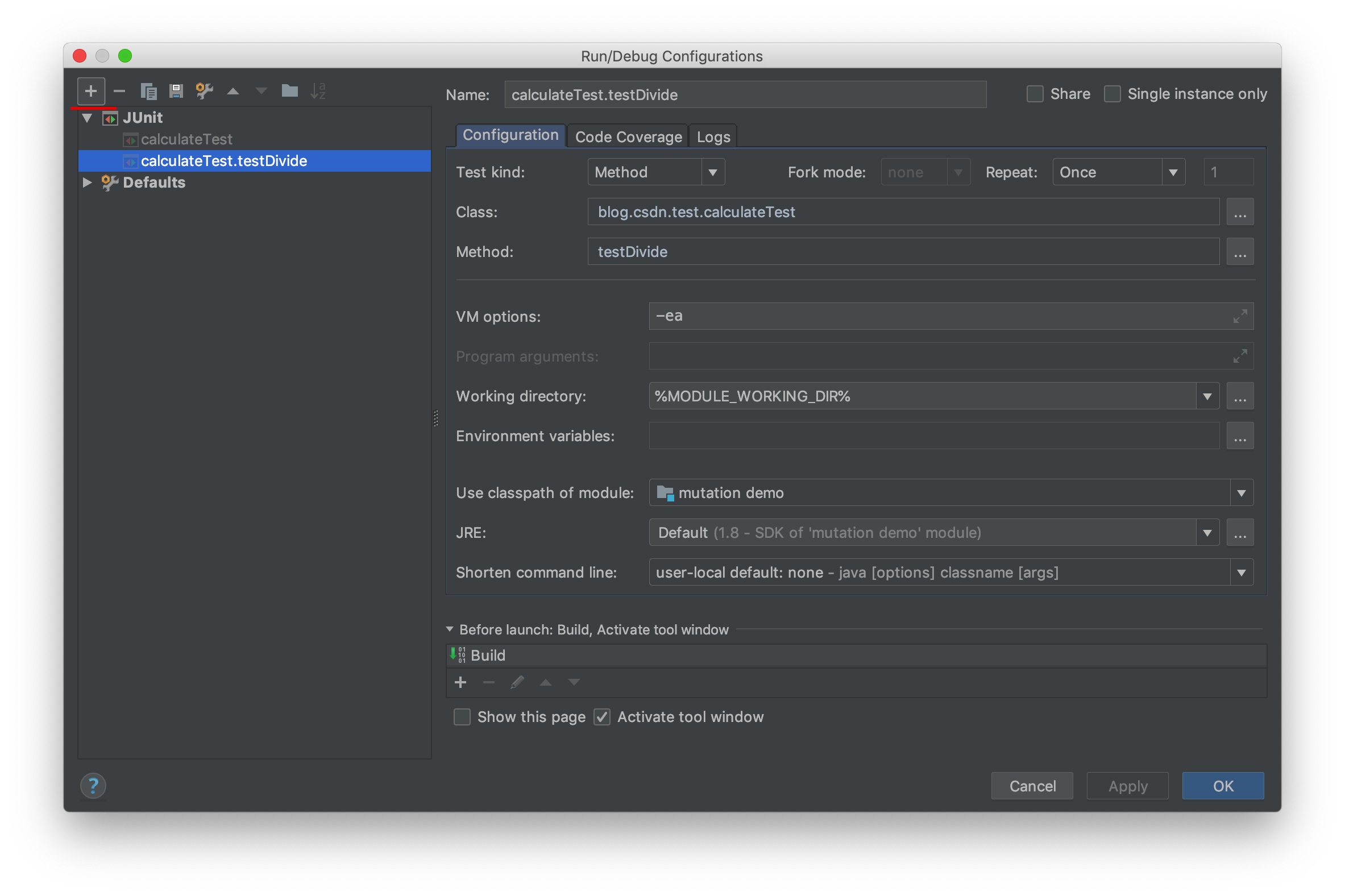Click the remove configuration icon
Image resolution: width=1345 pixels, height=896 pixels.
tap(119, 90)
